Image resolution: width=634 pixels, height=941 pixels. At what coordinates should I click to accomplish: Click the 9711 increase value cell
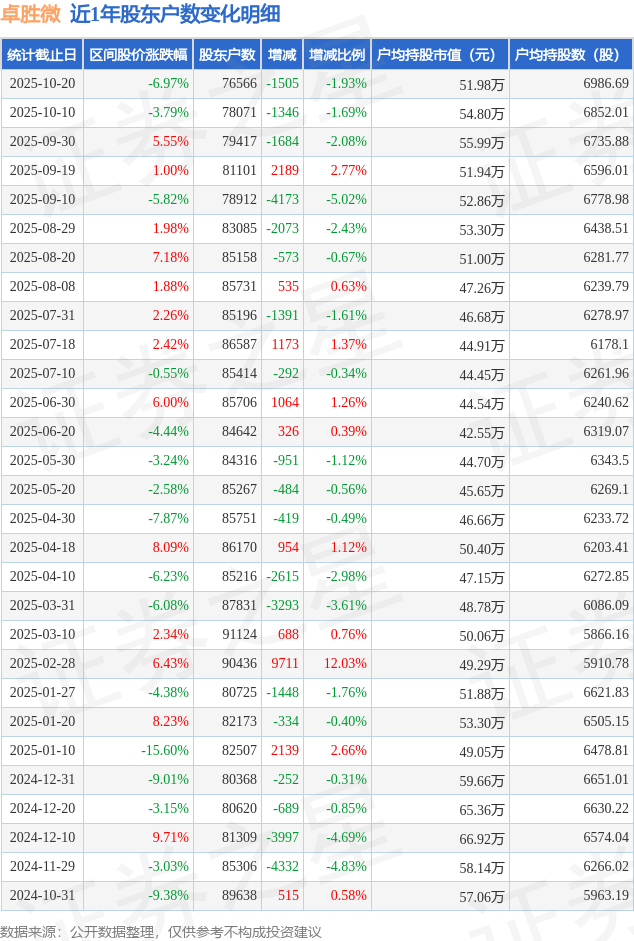(285, 664)
